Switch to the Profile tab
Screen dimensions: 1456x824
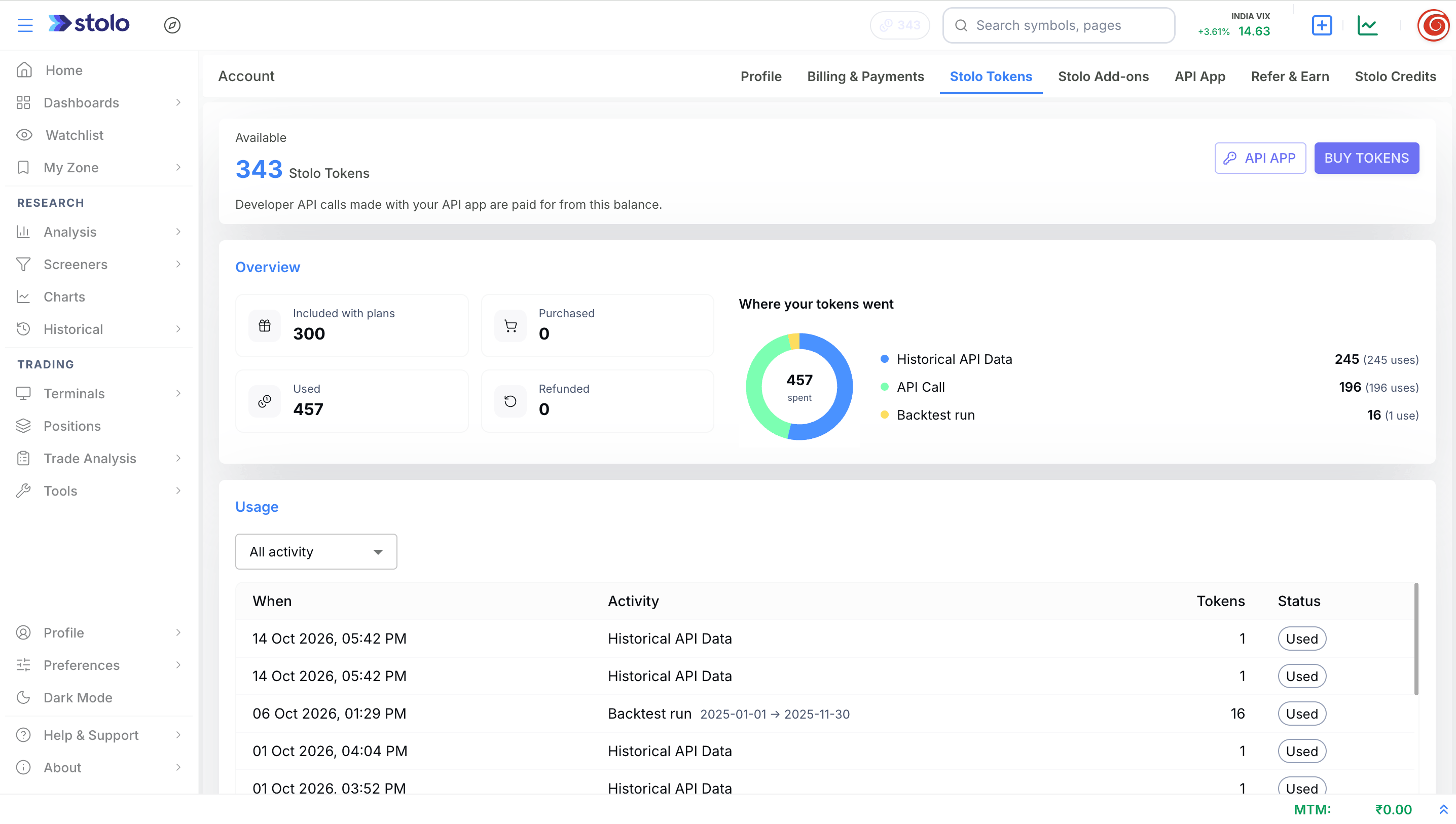[x=761, y=77]
